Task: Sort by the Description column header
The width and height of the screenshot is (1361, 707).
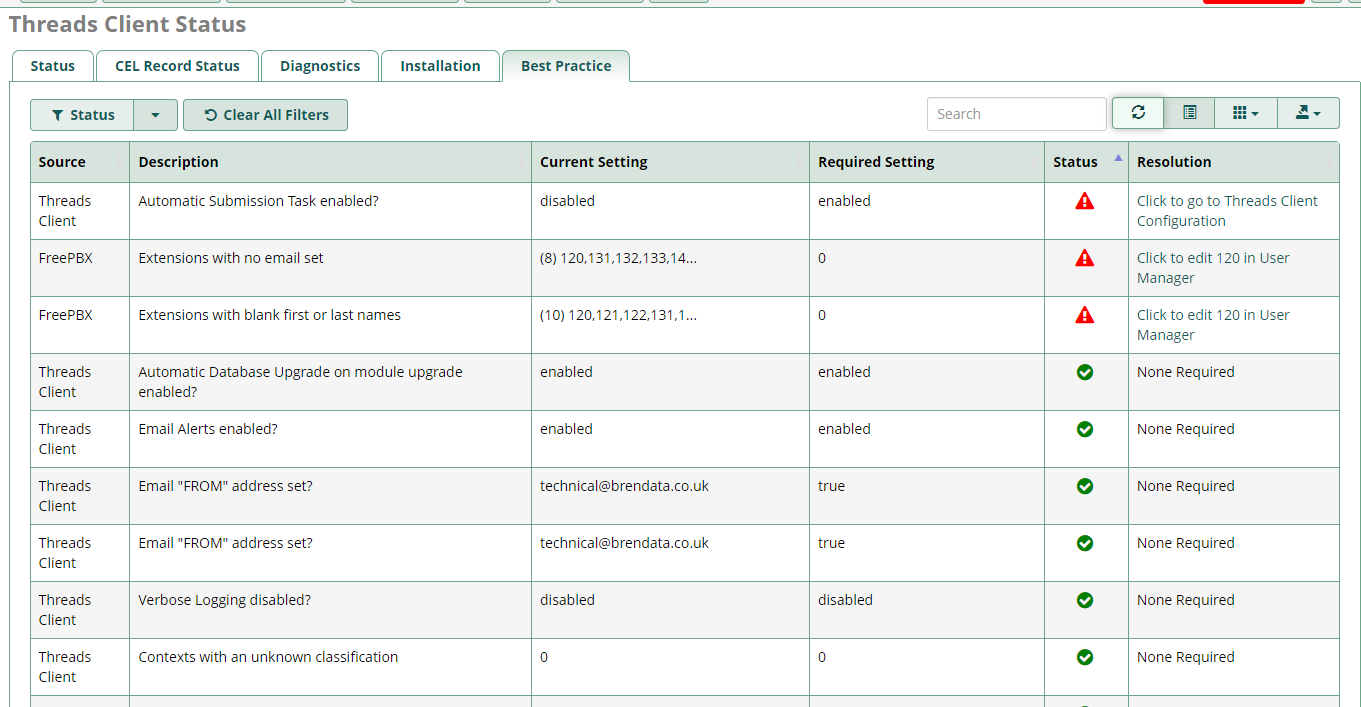Action: click(330, 162)
